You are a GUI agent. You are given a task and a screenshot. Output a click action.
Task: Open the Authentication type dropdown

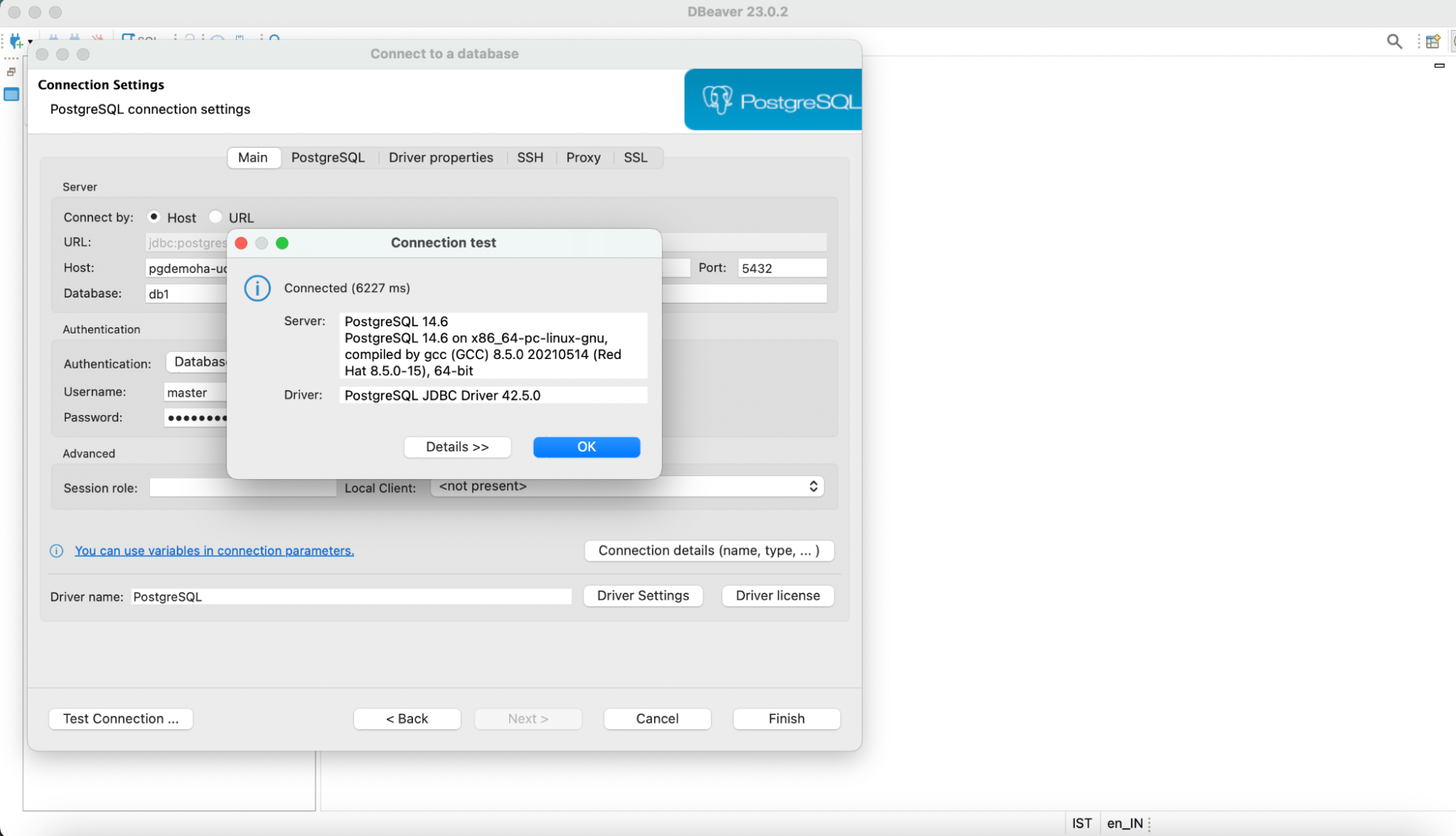[x=197, y=362]
